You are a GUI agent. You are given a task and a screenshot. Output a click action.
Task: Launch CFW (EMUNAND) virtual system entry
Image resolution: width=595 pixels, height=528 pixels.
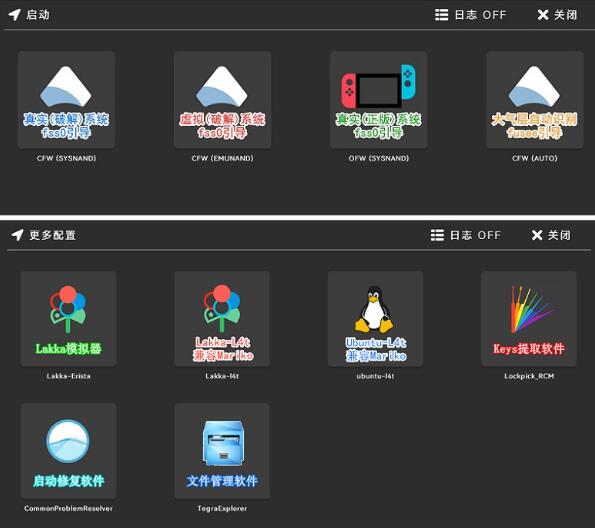coord(222,100)
